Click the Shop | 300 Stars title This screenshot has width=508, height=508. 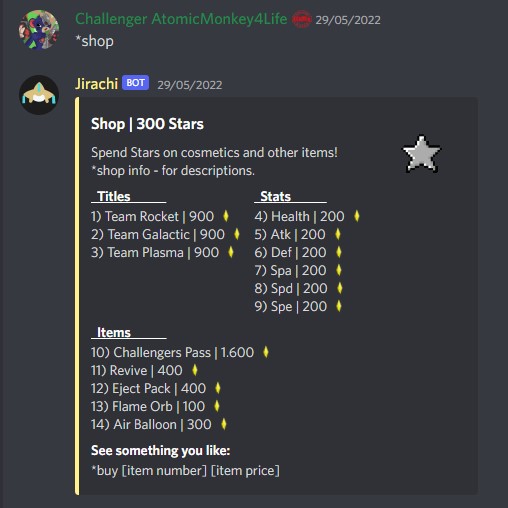[x=147, y=124]
